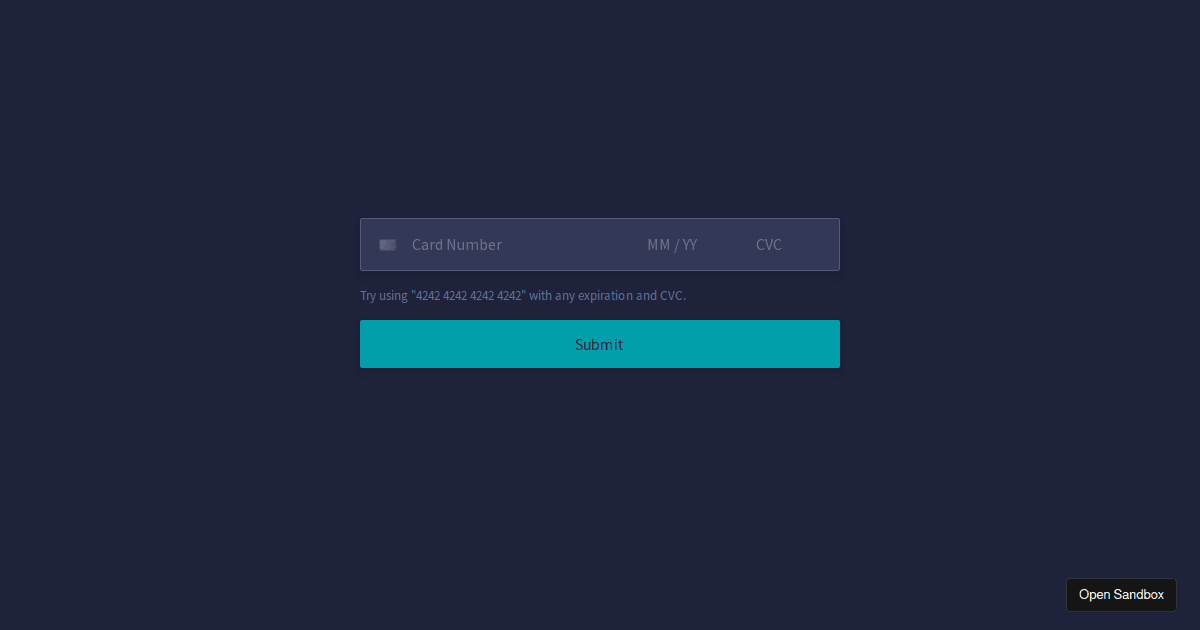This screenshot has height=630, width=1200.
Task: Click the test card hint text
Action: 523,296
